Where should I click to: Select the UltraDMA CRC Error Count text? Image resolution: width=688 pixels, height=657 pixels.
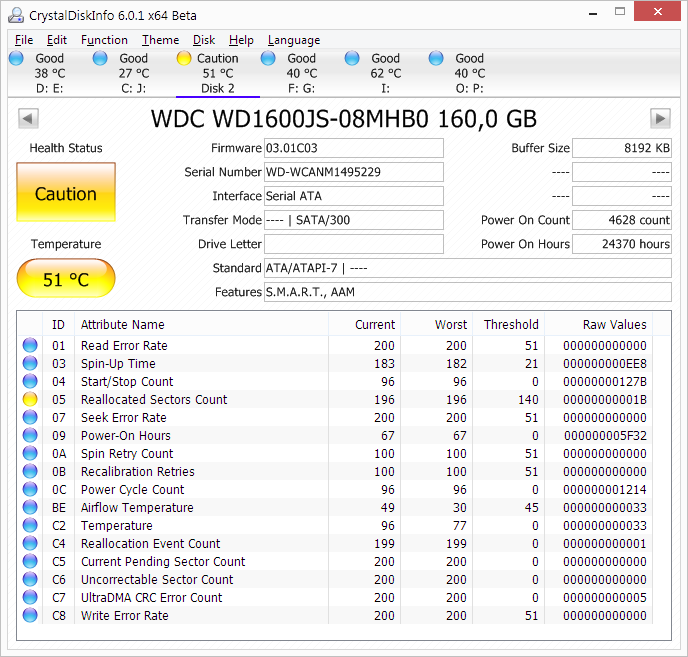click(x=151, y=598)
